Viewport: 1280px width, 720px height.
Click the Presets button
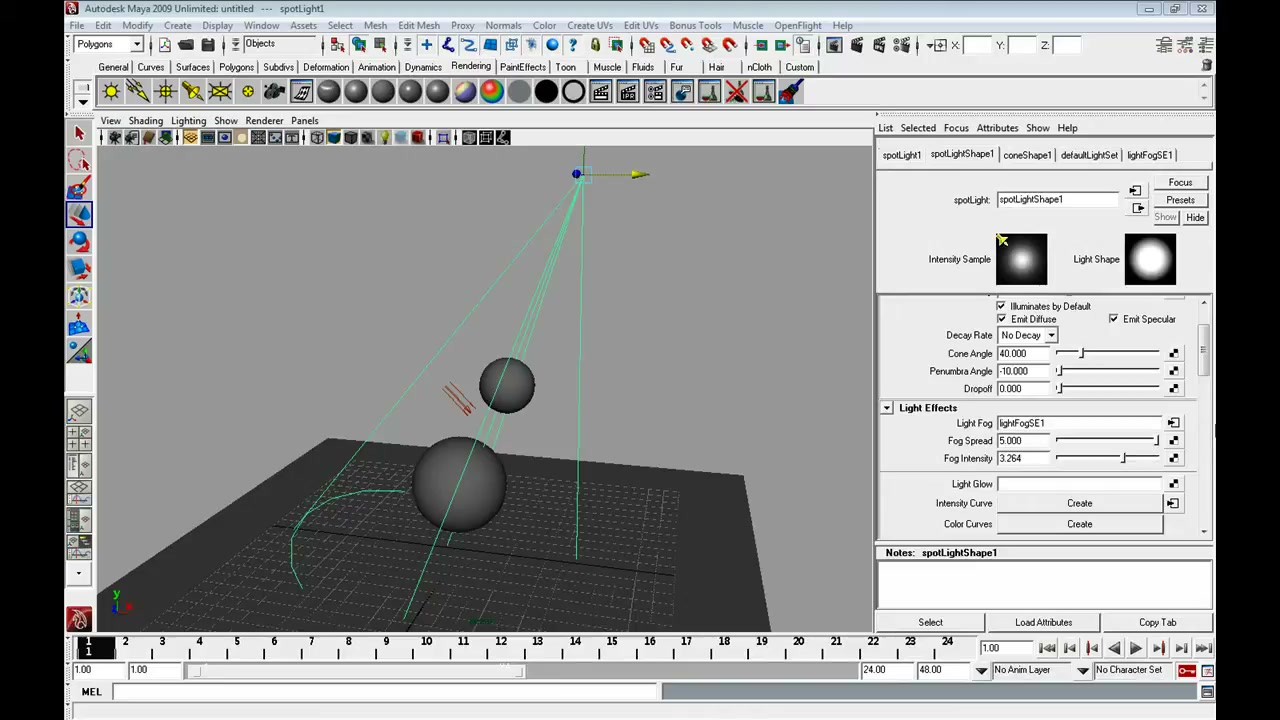tap(1180, 200)
